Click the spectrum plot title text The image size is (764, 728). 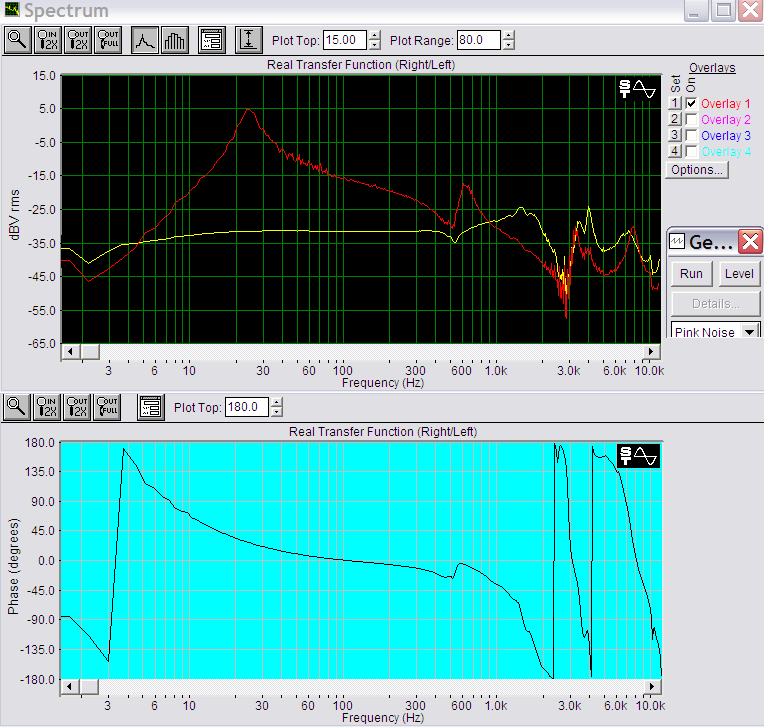tap(361, 65)
